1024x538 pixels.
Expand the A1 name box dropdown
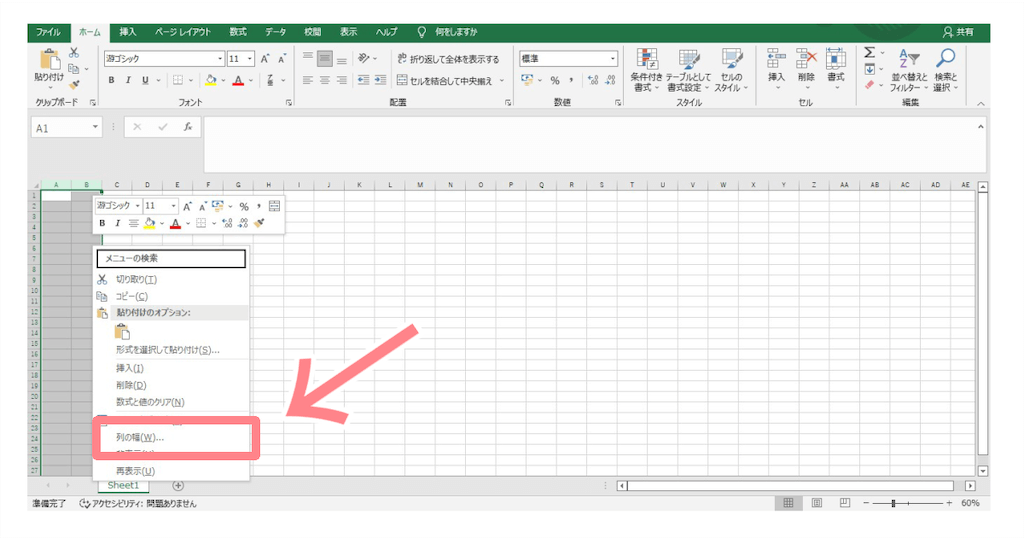pyautogui.click(x=95, y=127)
